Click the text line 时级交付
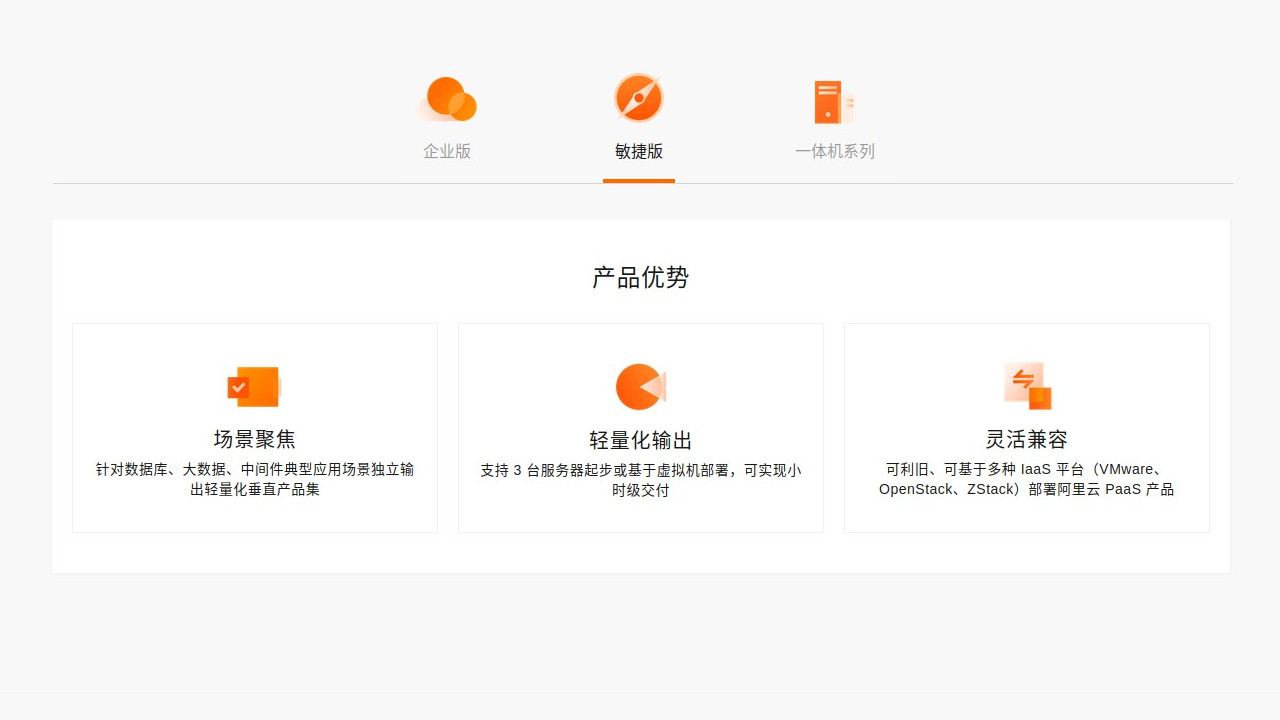 [641, 491]
